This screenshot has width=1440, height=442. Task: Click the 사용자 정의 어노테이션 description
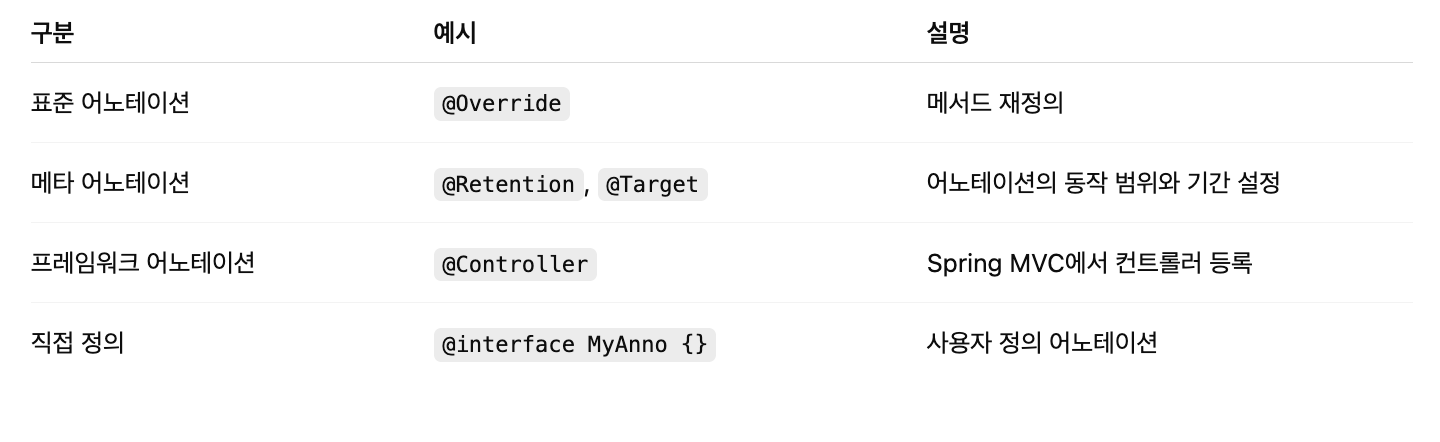1042,343
